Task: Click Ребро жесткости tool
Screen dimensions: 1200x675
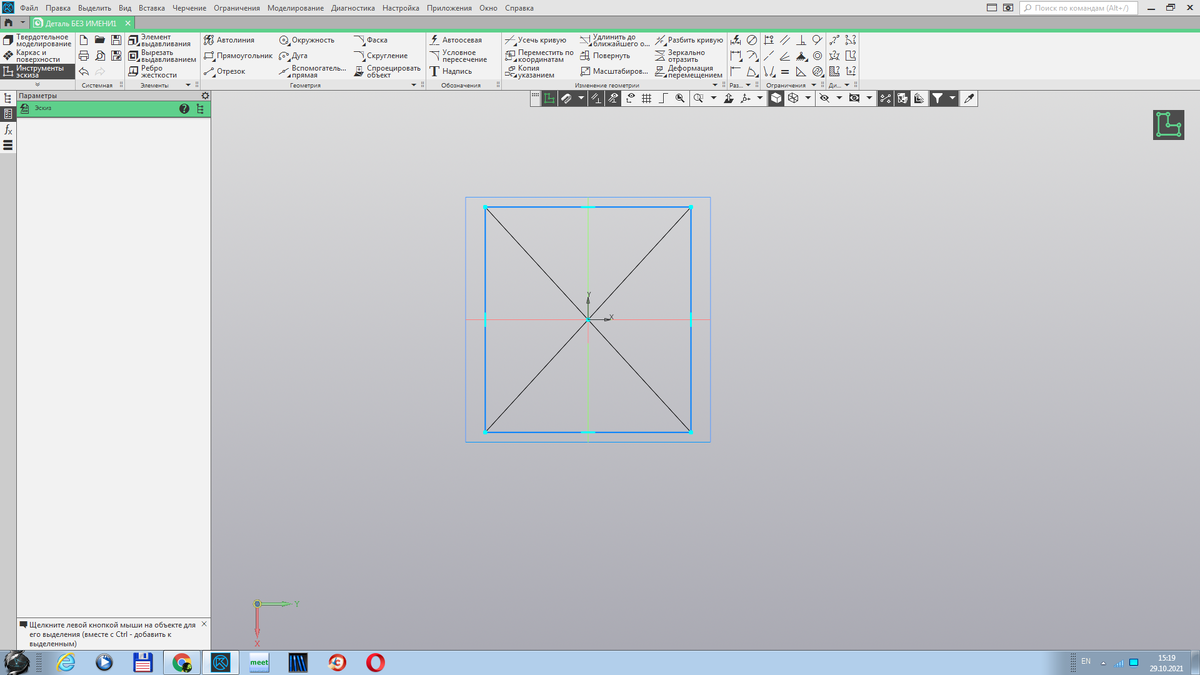Action: [x=152, y=72]
